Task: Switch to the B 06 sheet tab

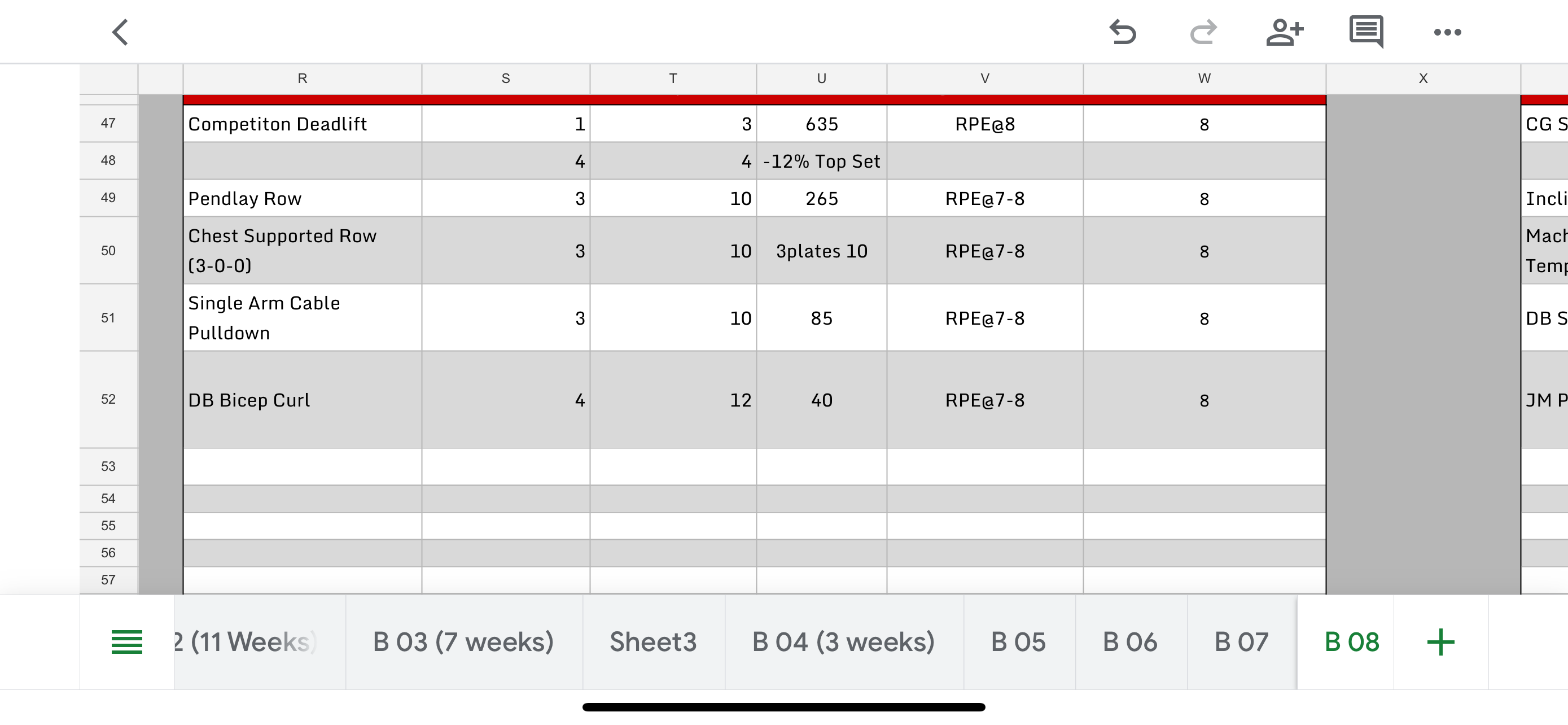Action: tap(1130, 642)
